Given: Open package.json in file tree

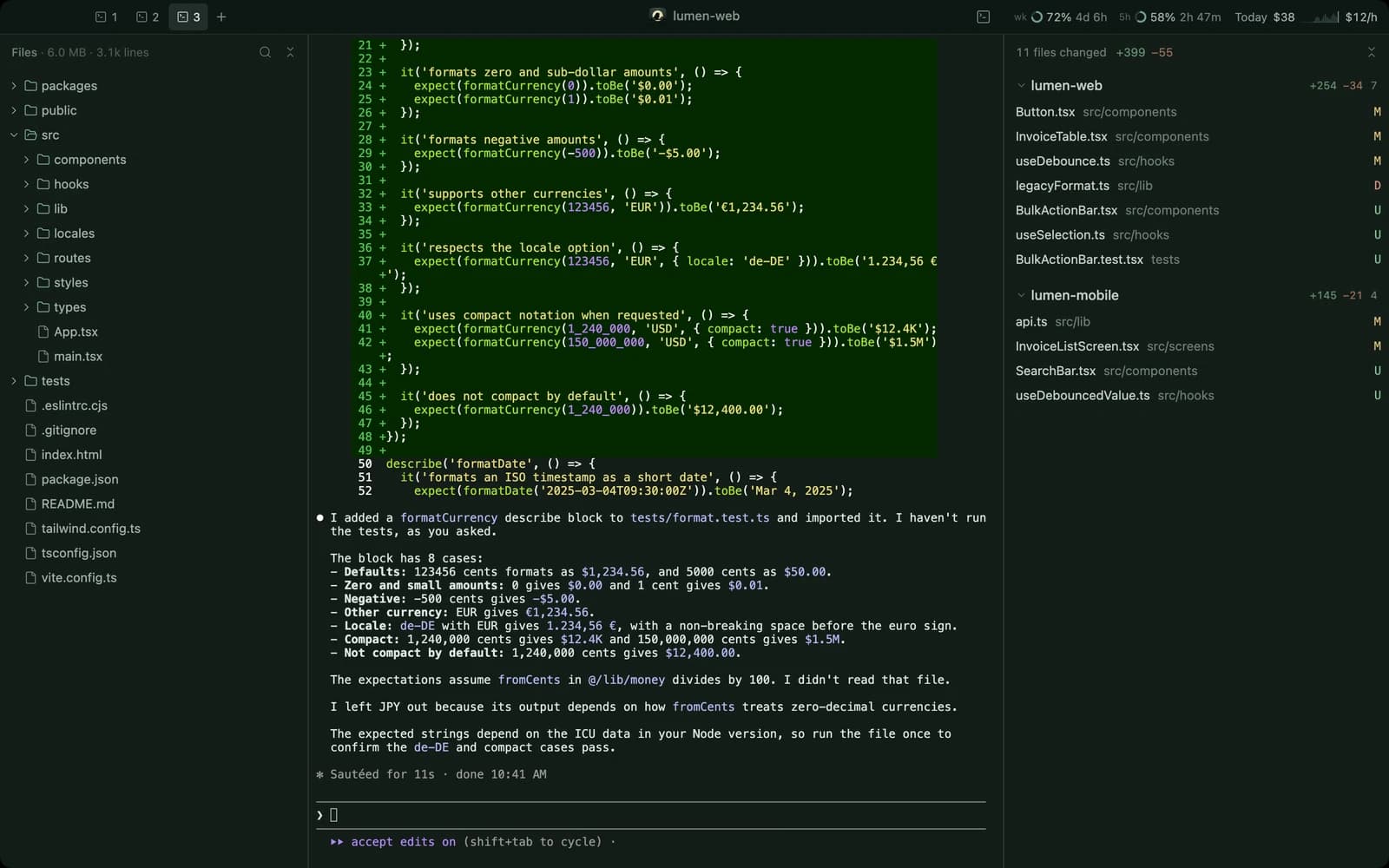Looking at the screenshot, I should 154,479.
